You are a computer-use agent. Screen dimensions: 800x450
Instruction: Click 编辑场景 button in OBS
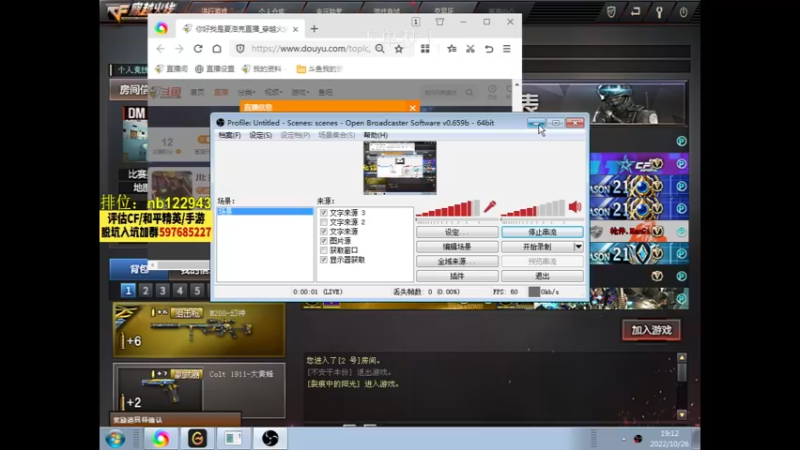(457, 247)
